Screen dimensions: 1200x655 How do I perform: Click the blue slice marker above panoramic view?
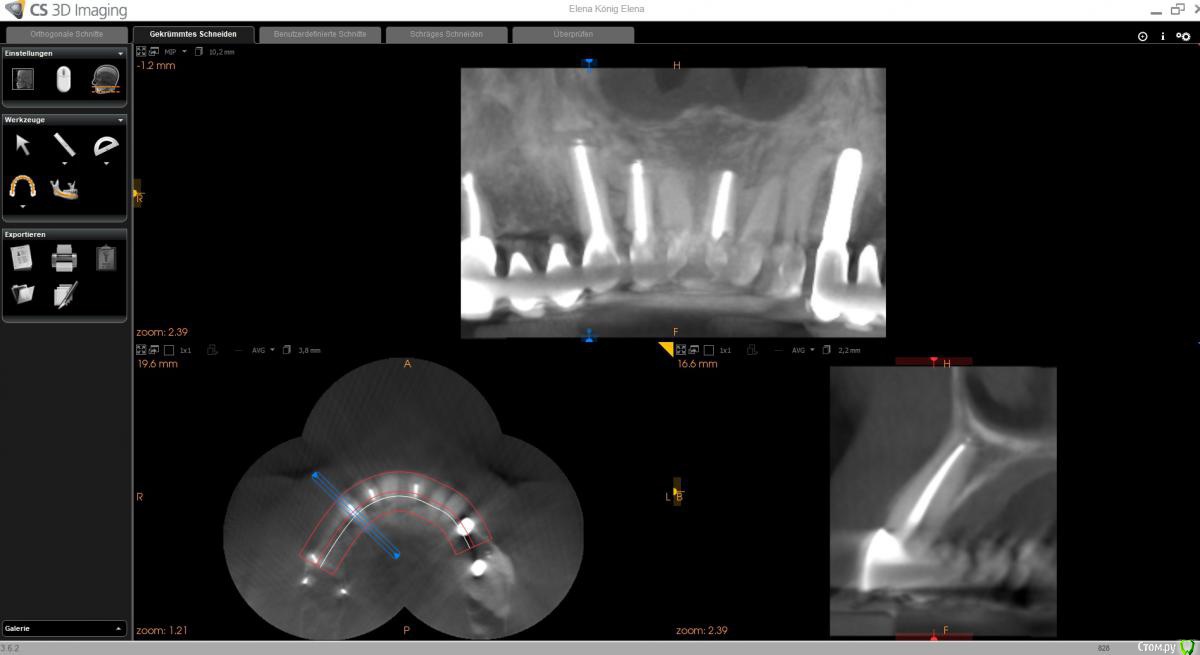(x=589, y=63)
